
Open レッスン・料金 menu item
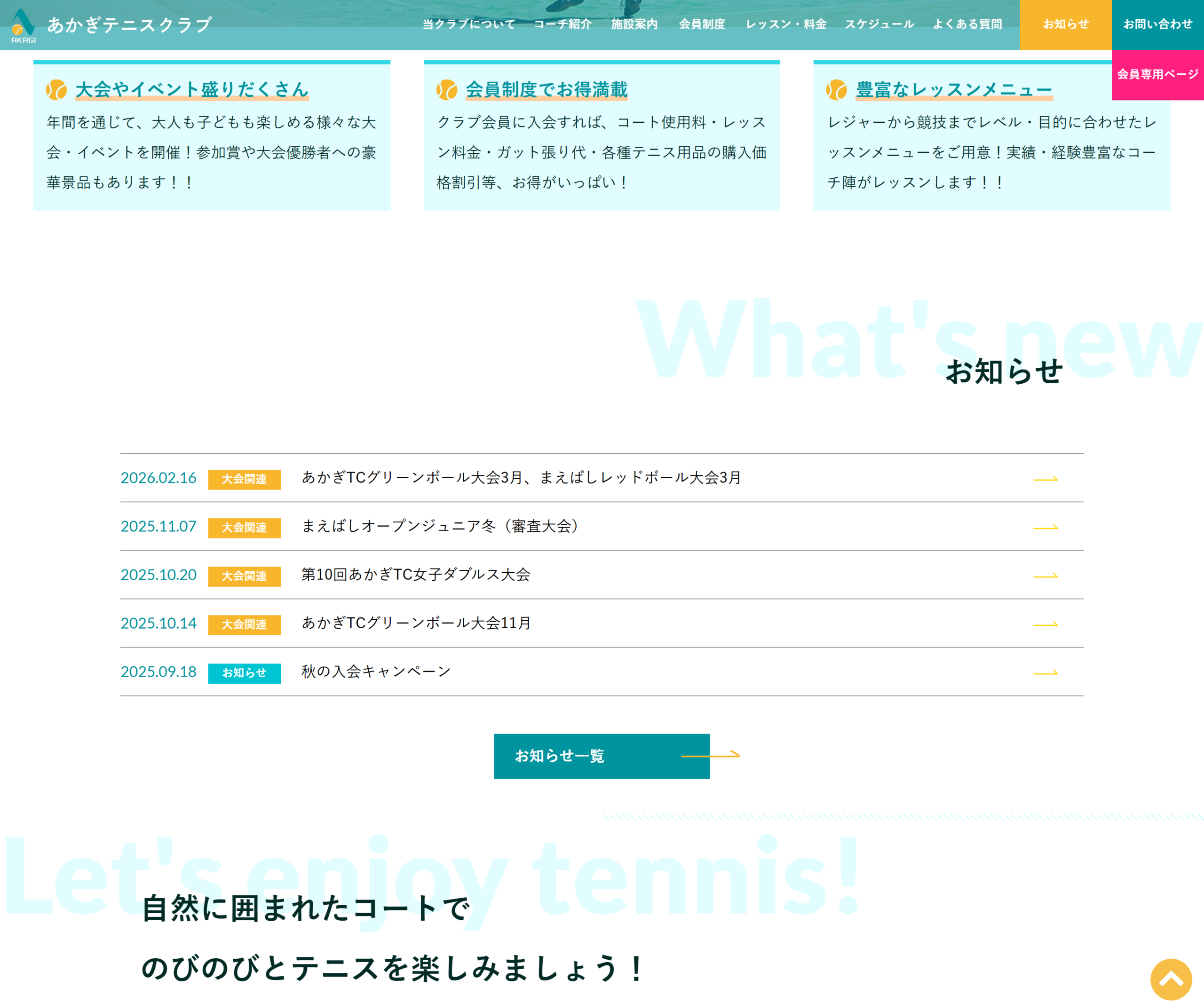tap(786, 24)
